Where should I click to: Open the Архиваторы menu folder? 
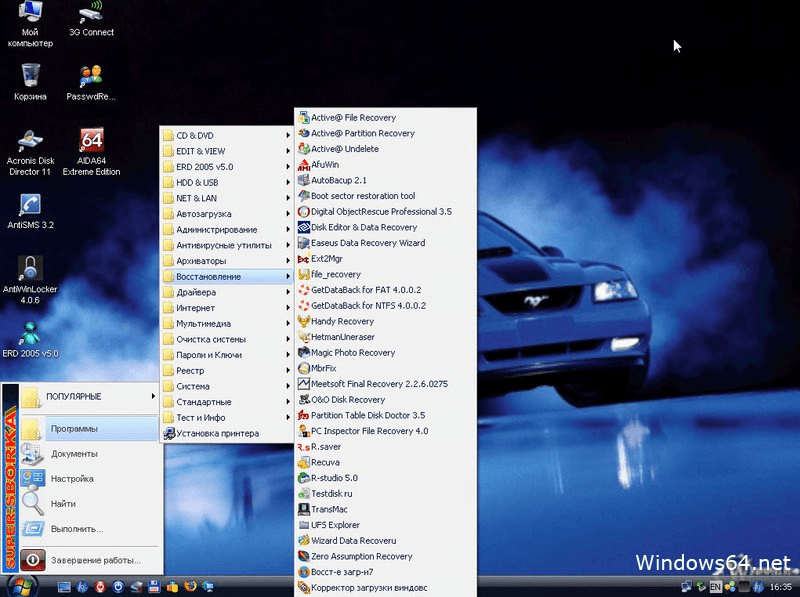tap(227, 261)
